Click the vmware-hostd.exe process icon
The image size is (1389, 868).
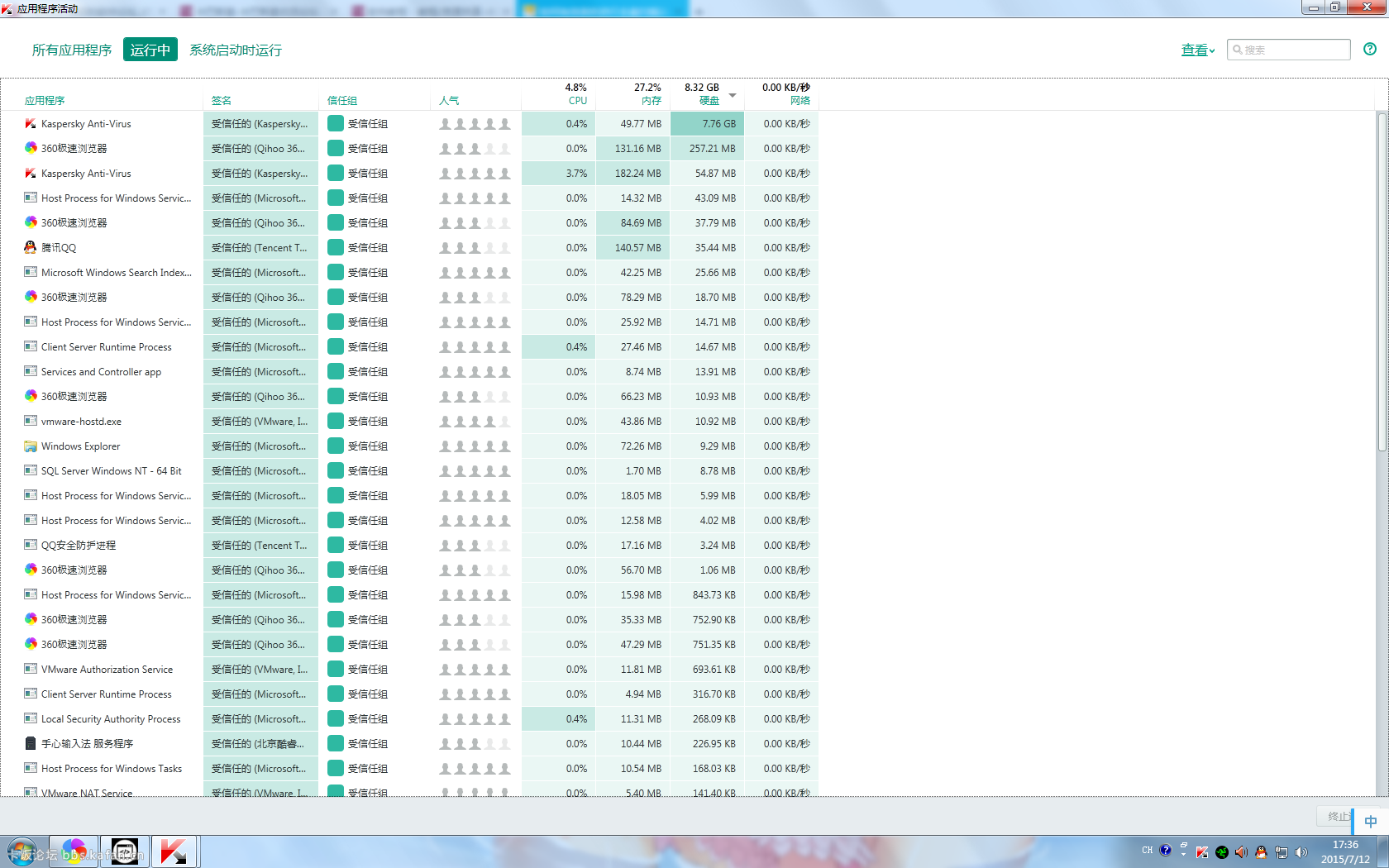click(31, 421)
